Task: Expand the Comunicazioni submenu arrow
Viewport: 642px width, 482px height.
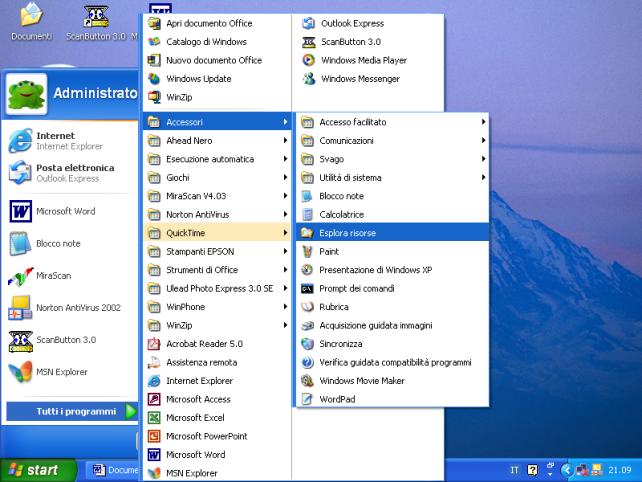Action: click(x=484, y=140)
